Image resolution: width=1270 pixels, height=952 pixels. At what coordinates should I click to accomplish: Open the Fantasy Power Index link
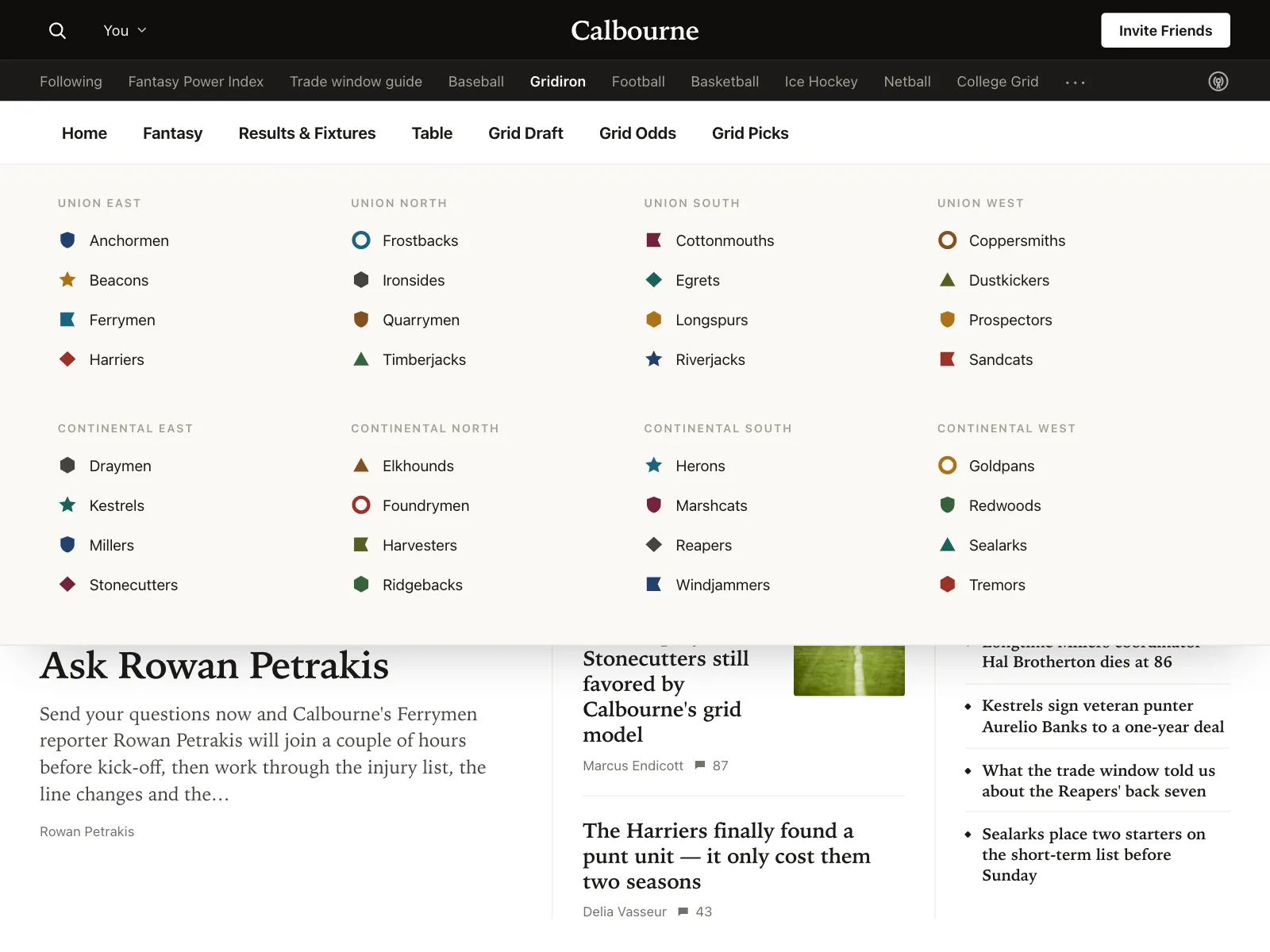pyautogui.click(x=196, y=82)
